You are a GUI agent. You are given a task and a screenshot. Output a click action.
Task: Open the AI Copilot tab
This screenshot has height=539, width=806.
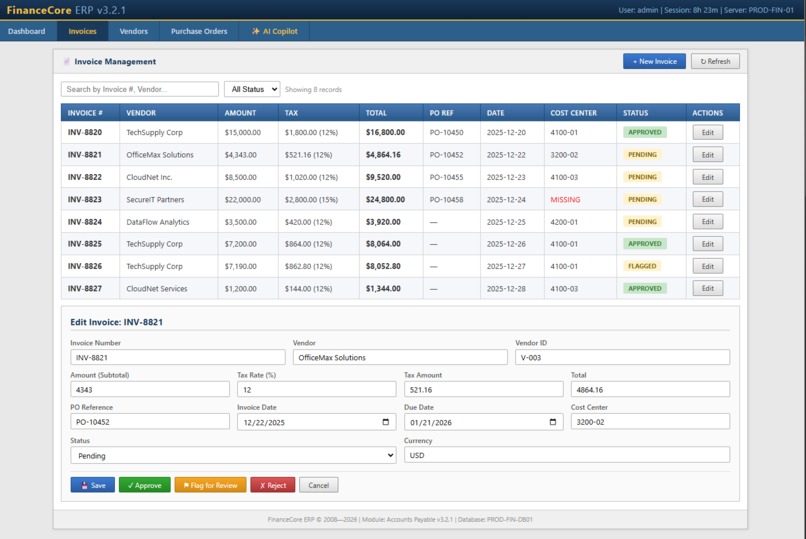pos(274,31)
